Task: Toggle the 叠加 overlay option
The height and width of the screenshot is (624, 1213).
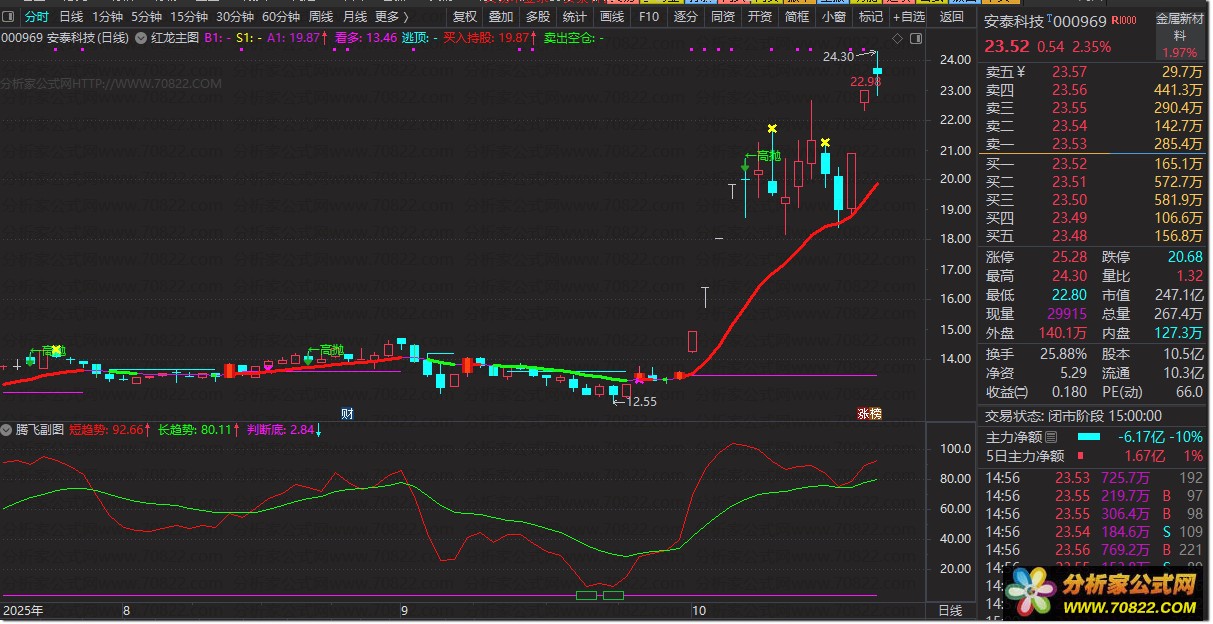Action: [501, 17]
